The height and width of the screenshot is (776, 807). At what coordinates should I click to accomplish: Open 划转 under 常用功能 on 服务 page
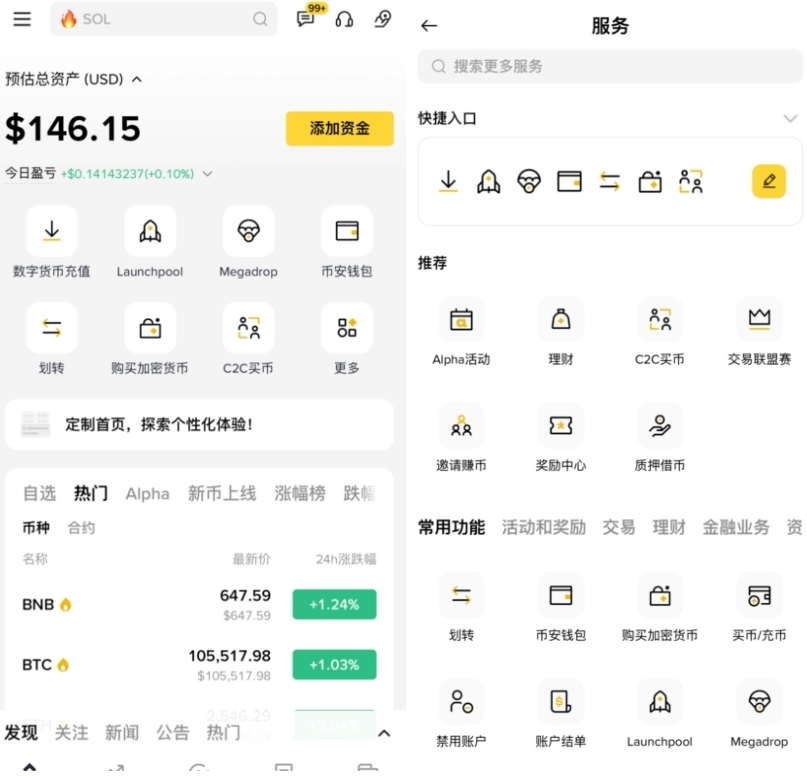461,595
